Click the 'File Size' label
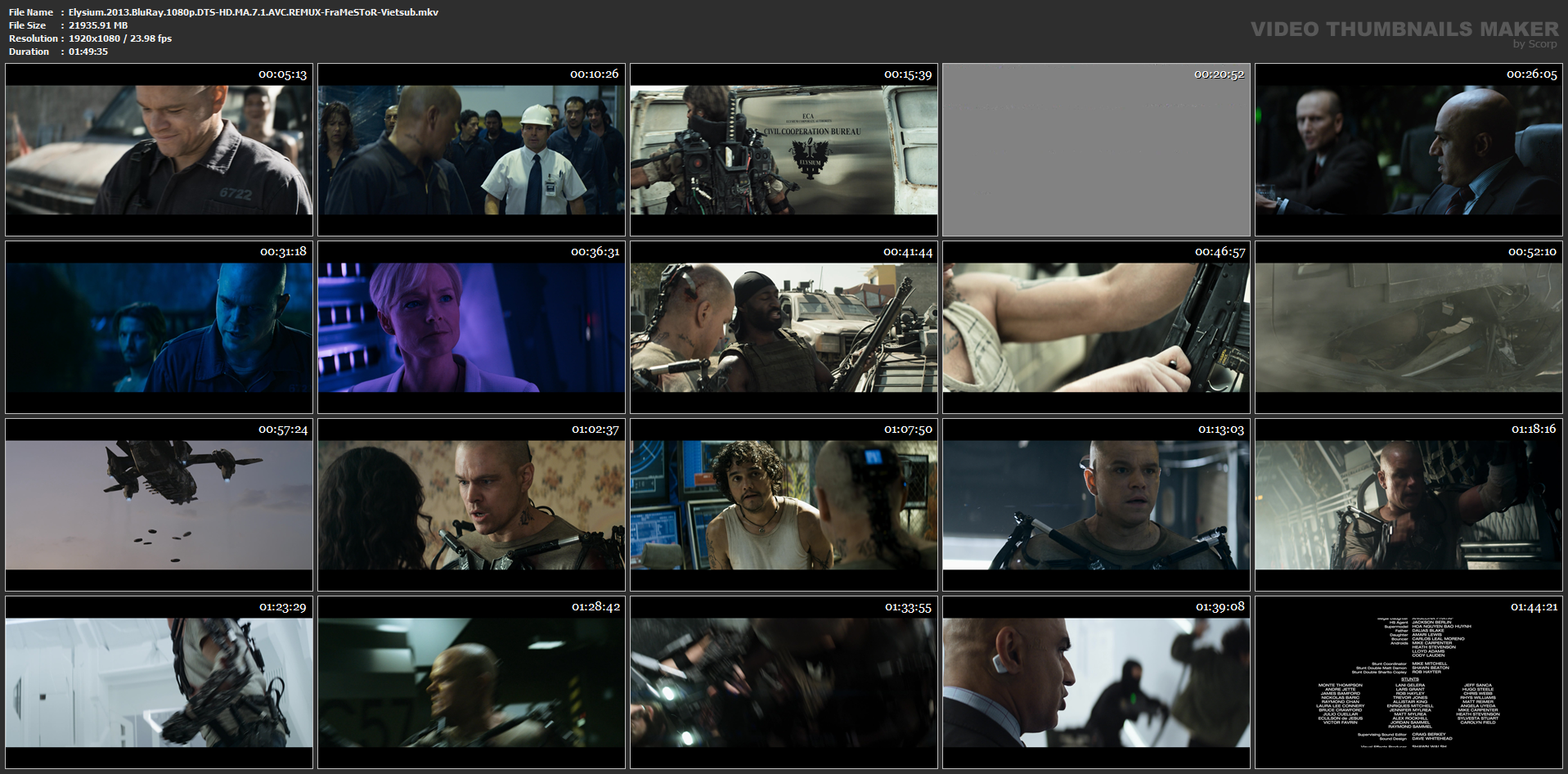Viewport: 1568px width, 774px height. [x=28, y=25]
